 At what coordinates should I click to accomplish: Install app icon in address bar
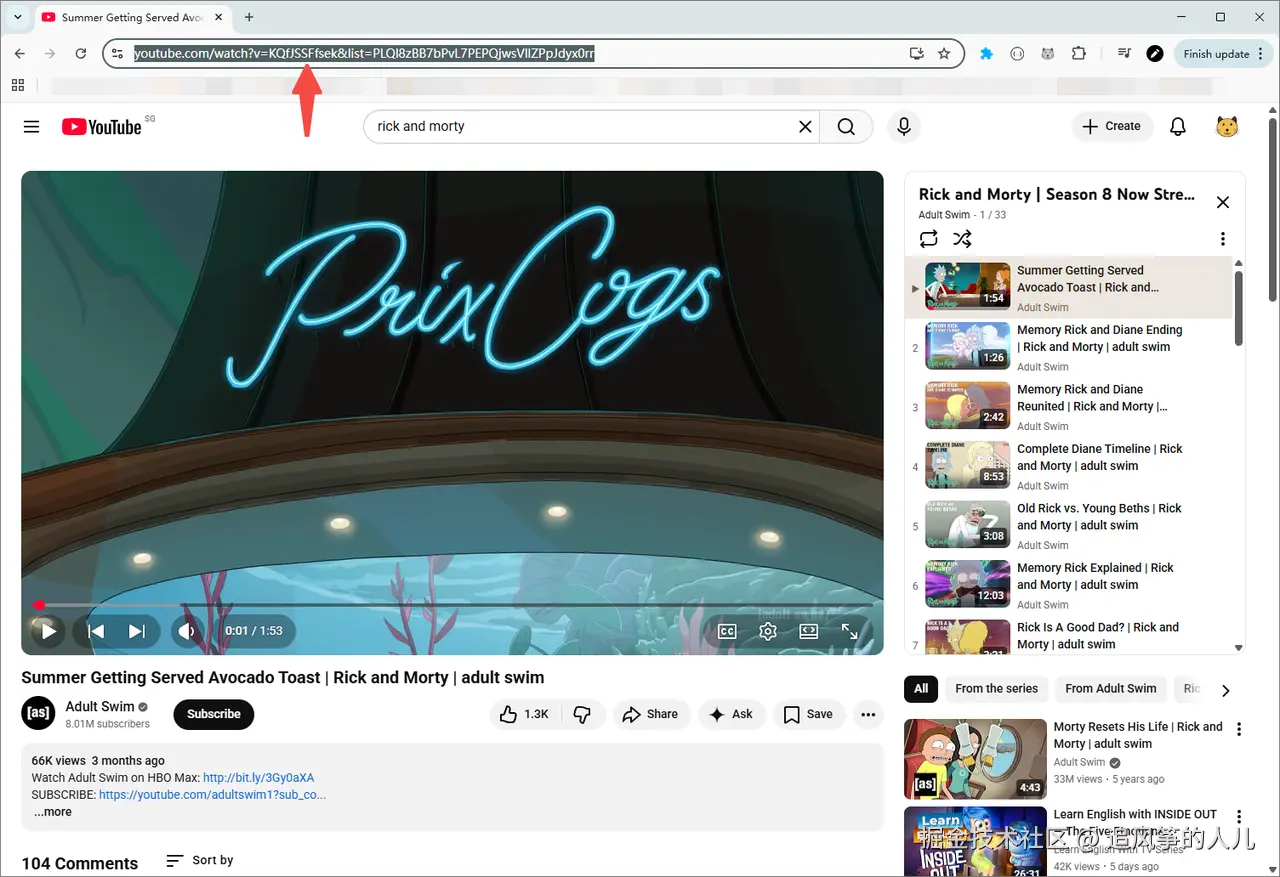click(916, 54)
